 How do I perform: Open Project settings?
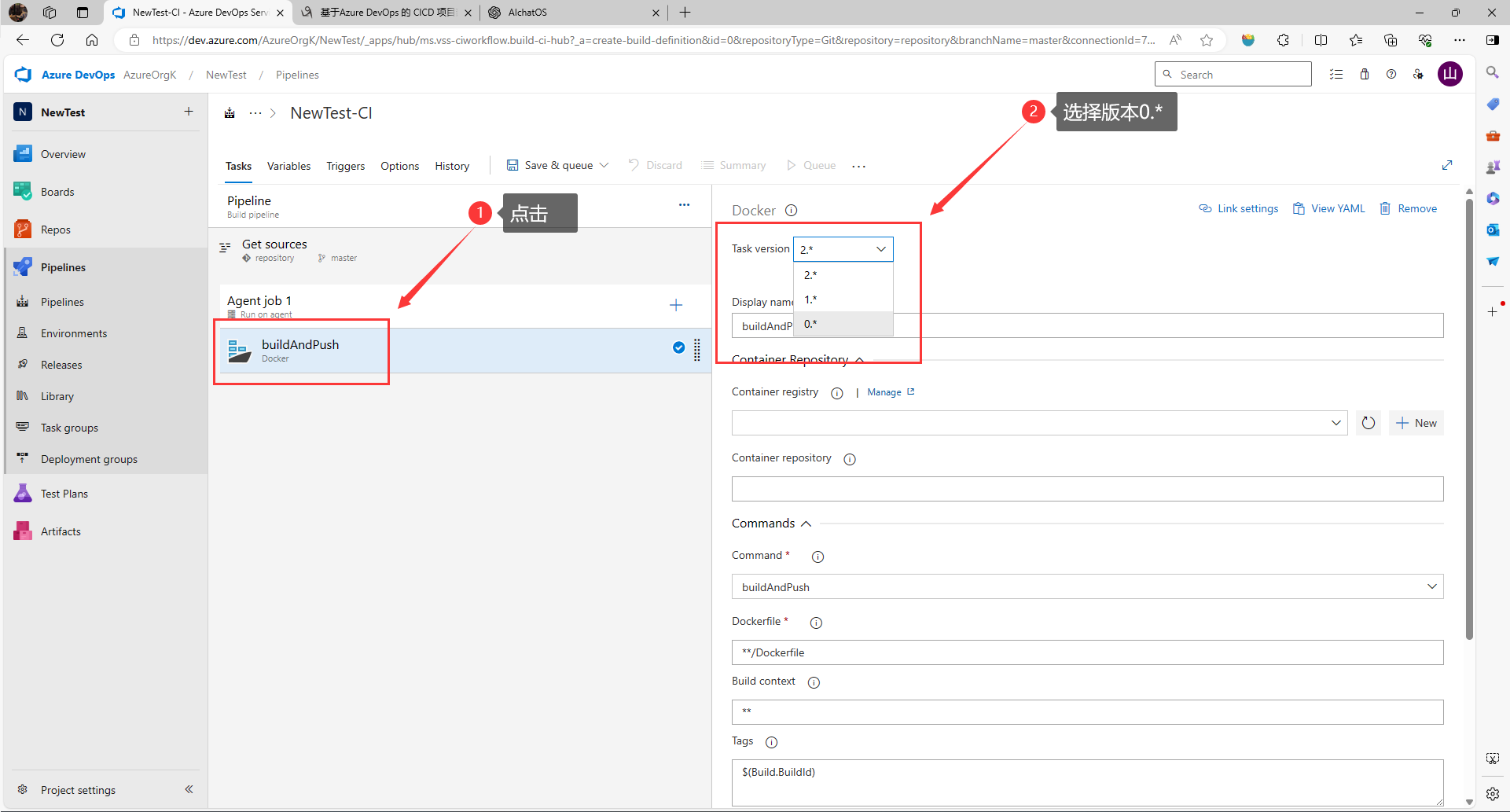click(78, 790)
